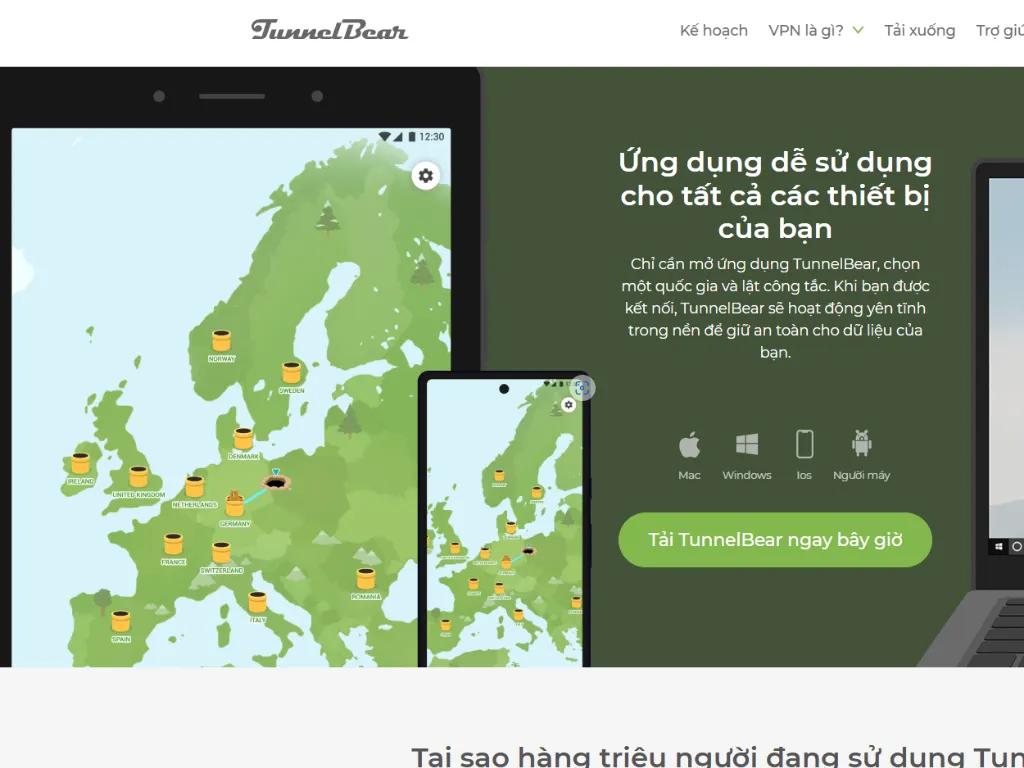1024x768 pixels.
Task: Select the Mac platform icon
Action: pyautogui.click(x=689, y=445)
